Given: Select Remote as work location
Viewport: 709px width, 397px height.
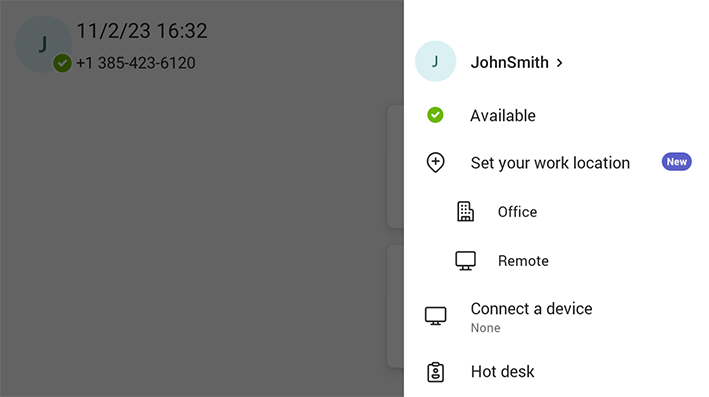Looking at the screenshot, I should (x=556, y=260).
